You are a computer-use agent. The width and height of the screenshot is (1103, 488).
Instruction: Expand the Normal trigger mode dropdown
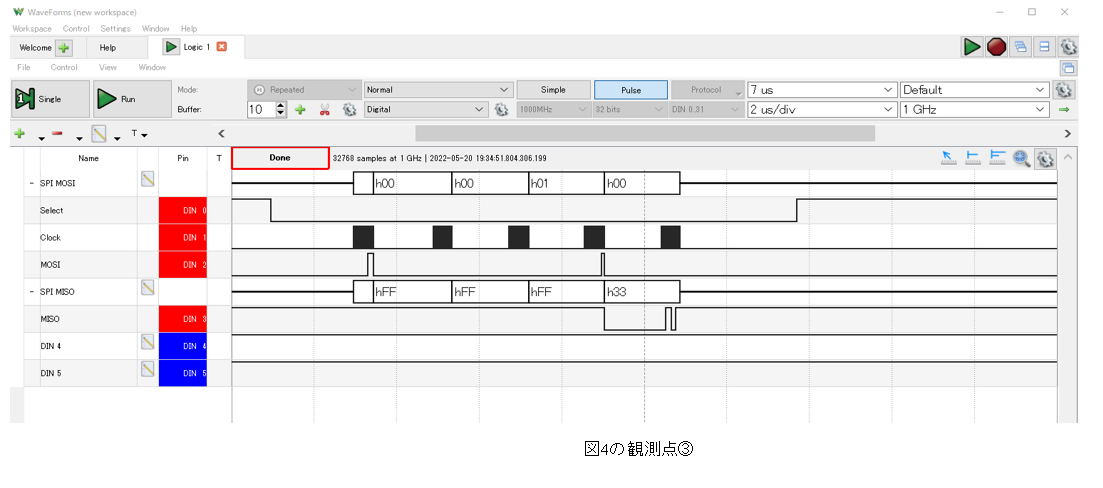[x=438, y=89]
